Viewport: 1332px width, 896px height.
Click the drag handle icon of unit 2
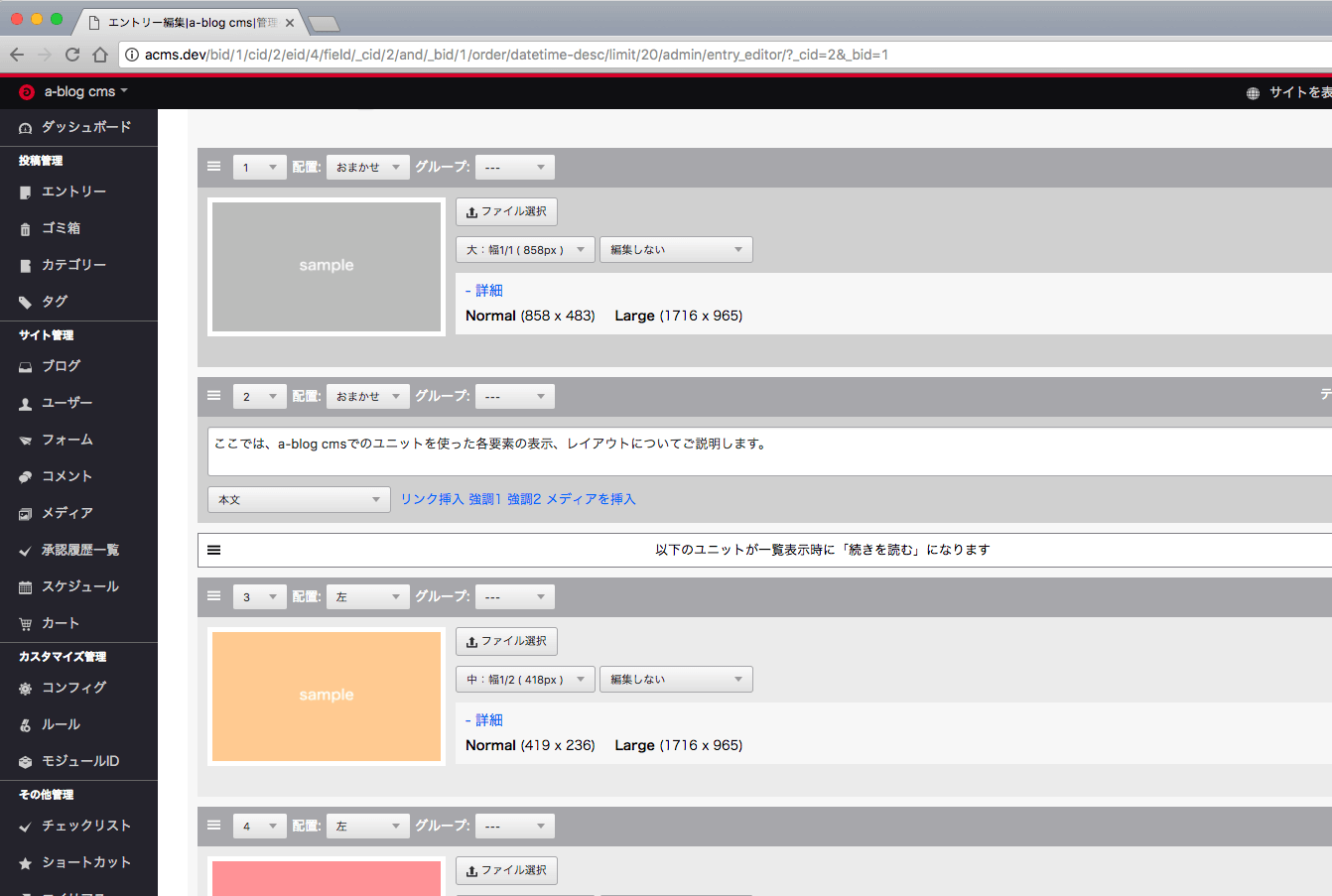coord(213,396)
